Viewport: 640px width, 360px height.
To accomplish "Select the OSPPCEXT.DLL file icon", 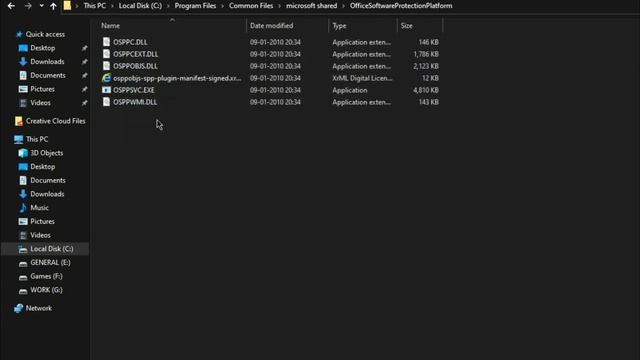I will [x=107, y=54].
